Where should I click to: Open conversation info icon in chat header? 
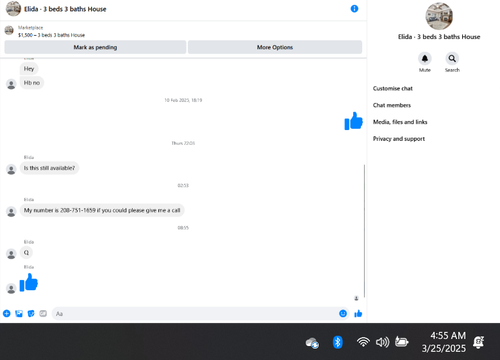pos(354,9)
